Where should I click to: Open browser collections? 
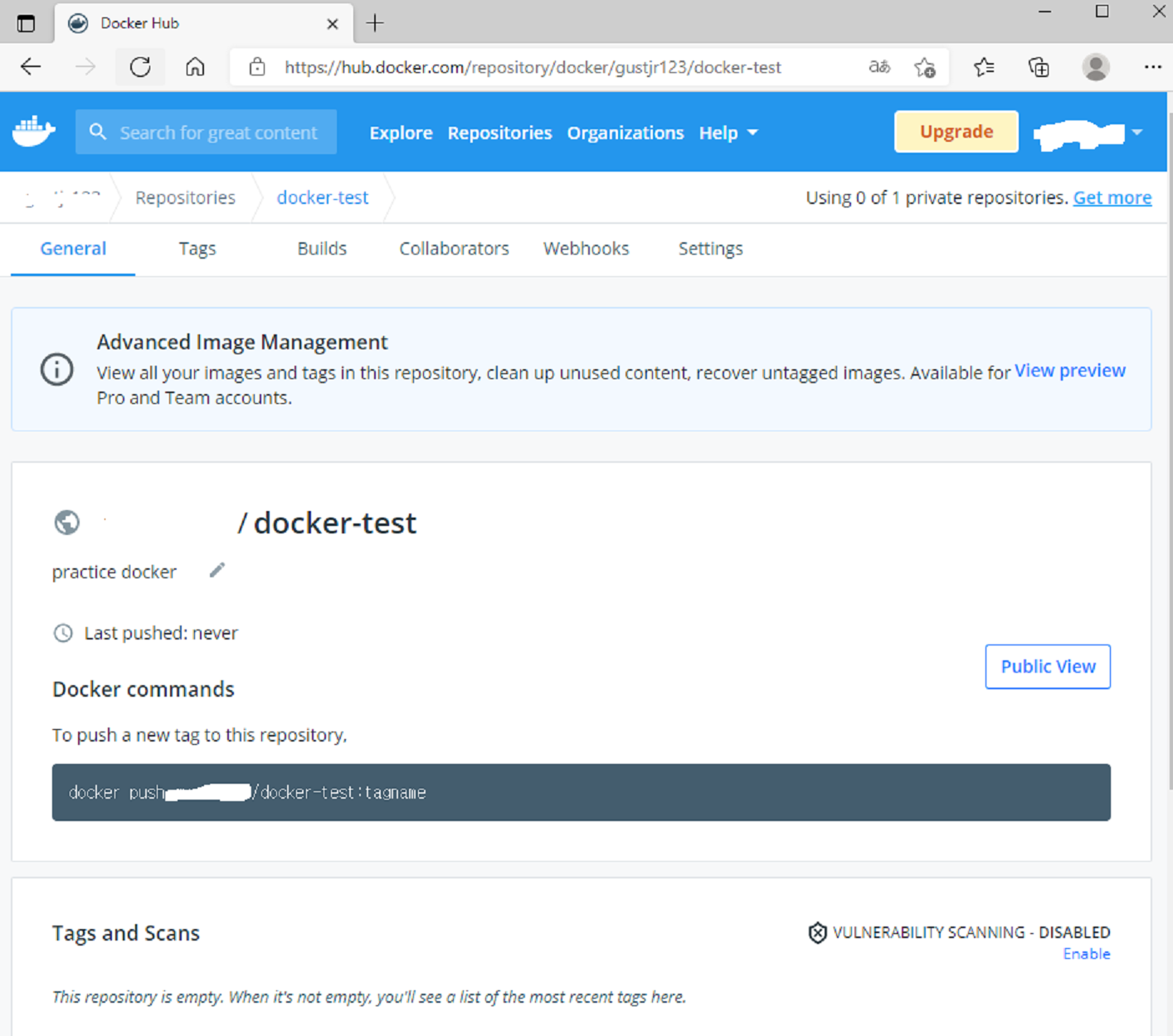(1039, 67)
